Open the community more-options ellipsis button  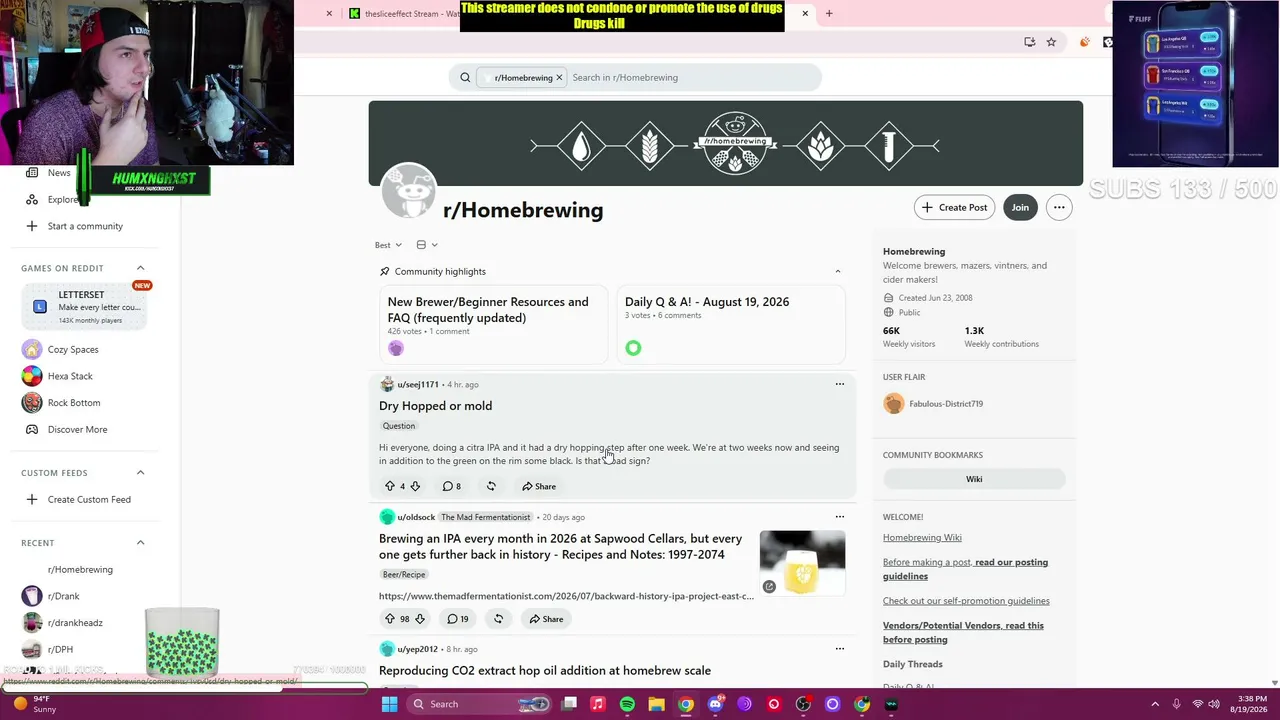click(x=1059, y=207)
